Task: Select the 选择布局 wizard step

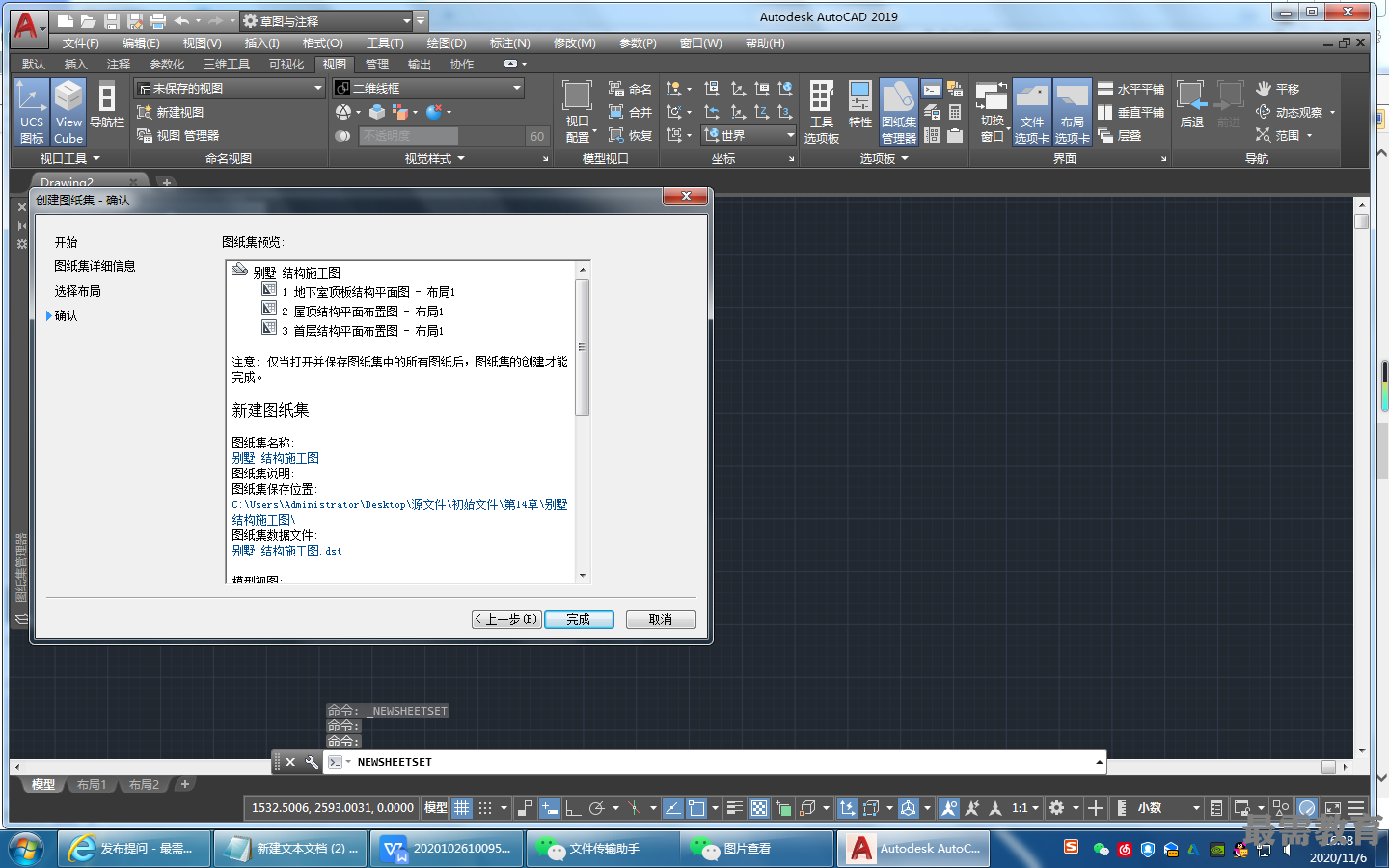Action: click(77, 291)
